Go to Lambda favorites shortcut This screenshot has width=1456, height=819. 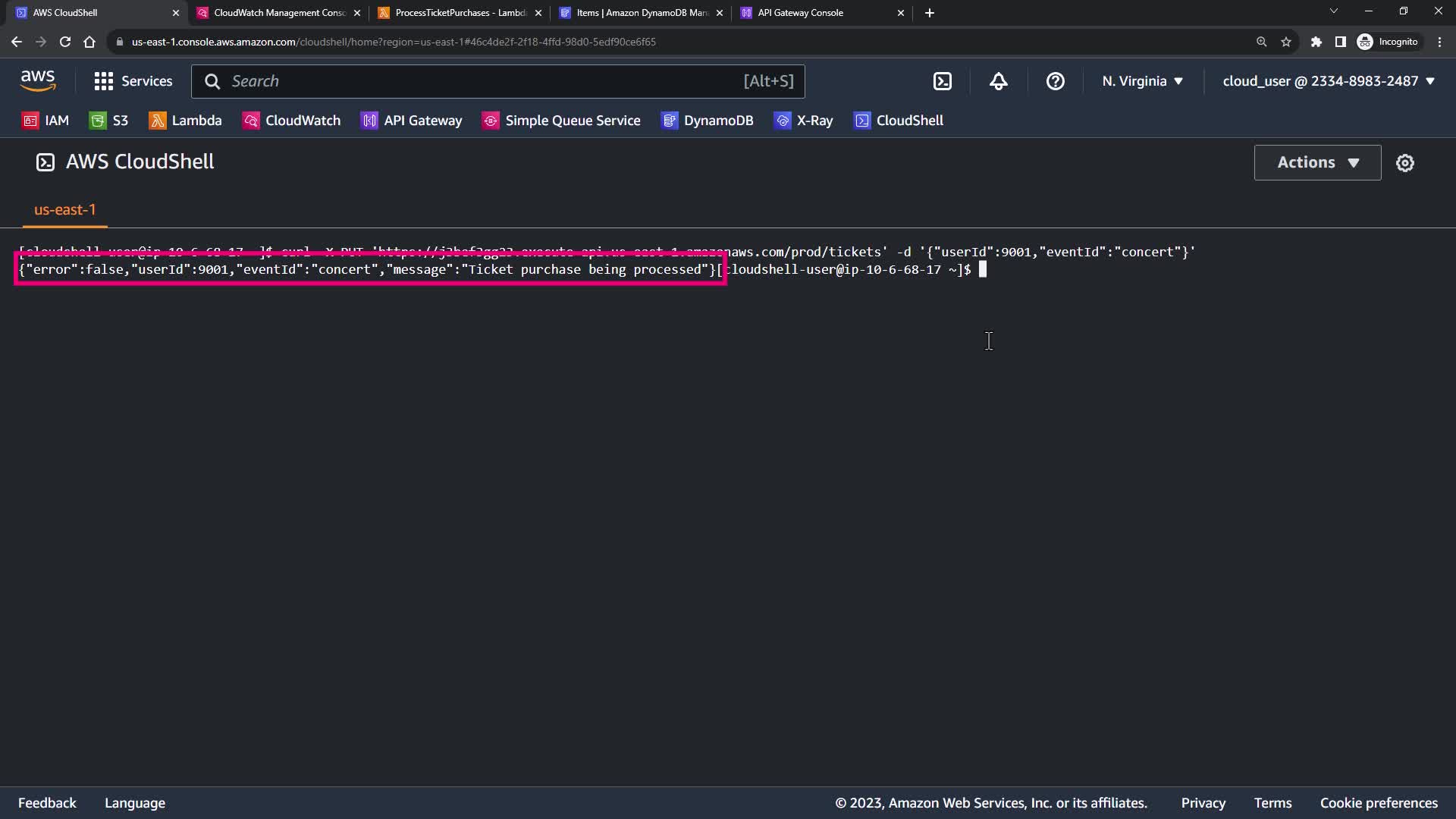[x=185, y=121]
